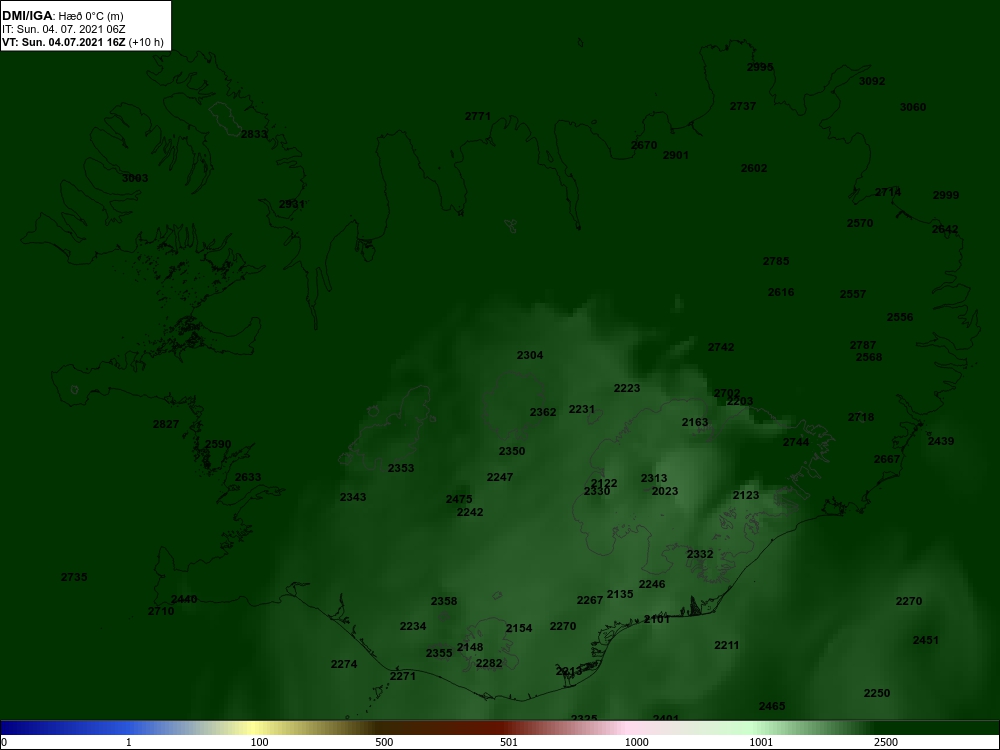This screenshot has height=750, width=1000.
Task: Click the height value 2234
Action: point(413,626)
